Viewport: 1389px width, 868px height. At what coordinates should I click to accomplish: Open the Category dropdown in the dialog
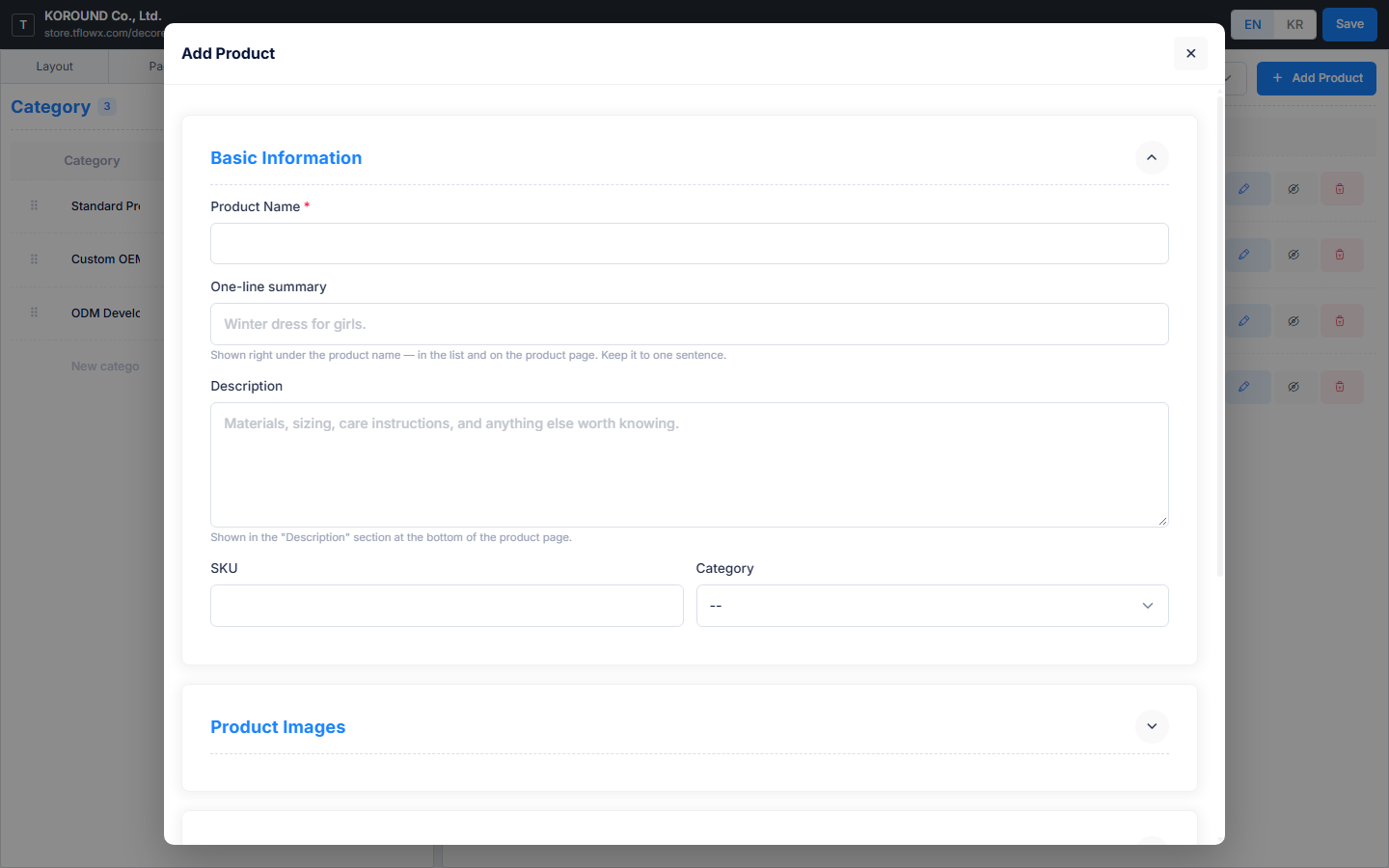[x=932, y=606]
